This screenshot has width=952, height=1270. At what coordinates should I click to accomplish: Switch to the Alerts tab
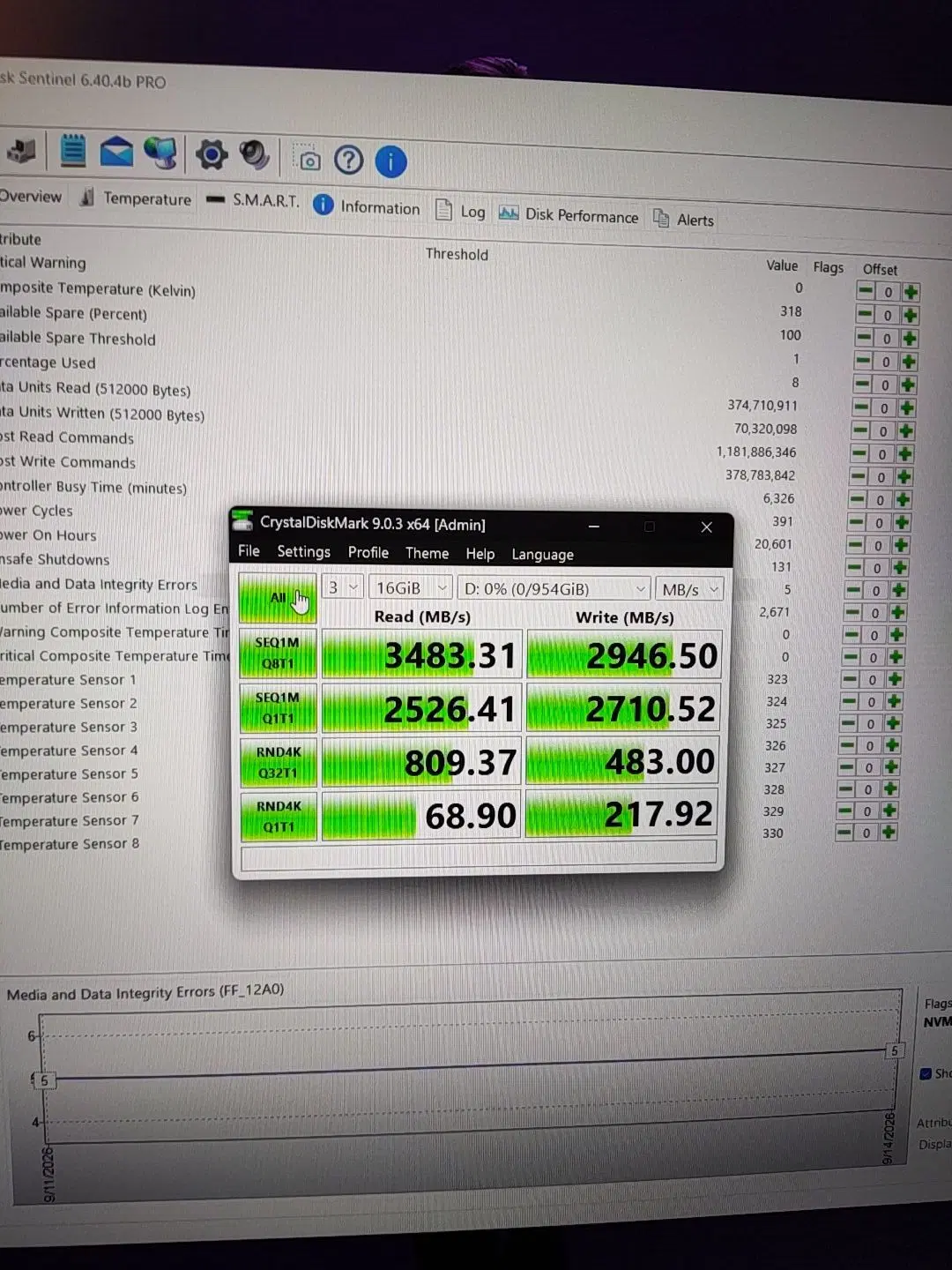click(684, 220)
